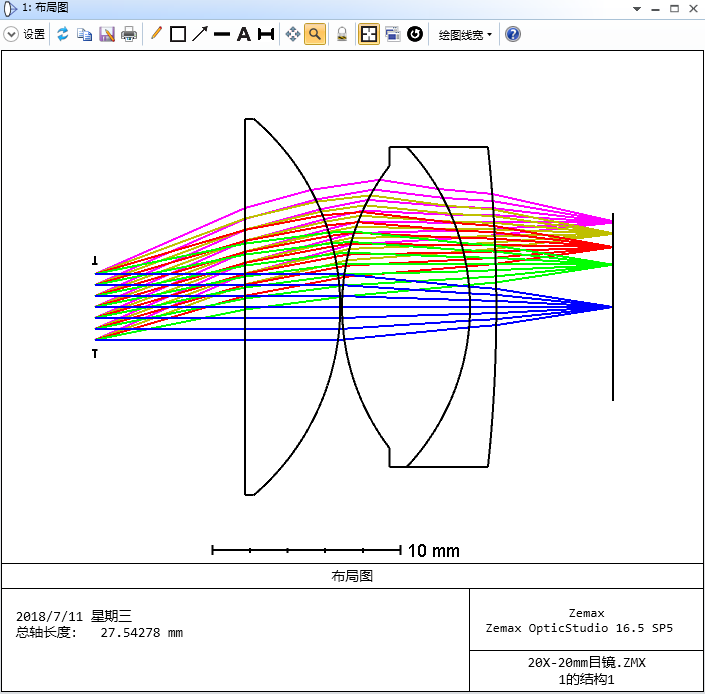Click the total axial length 27.54278 mm value
This screenshot has width=705, height=694.
tap(142, 632)
